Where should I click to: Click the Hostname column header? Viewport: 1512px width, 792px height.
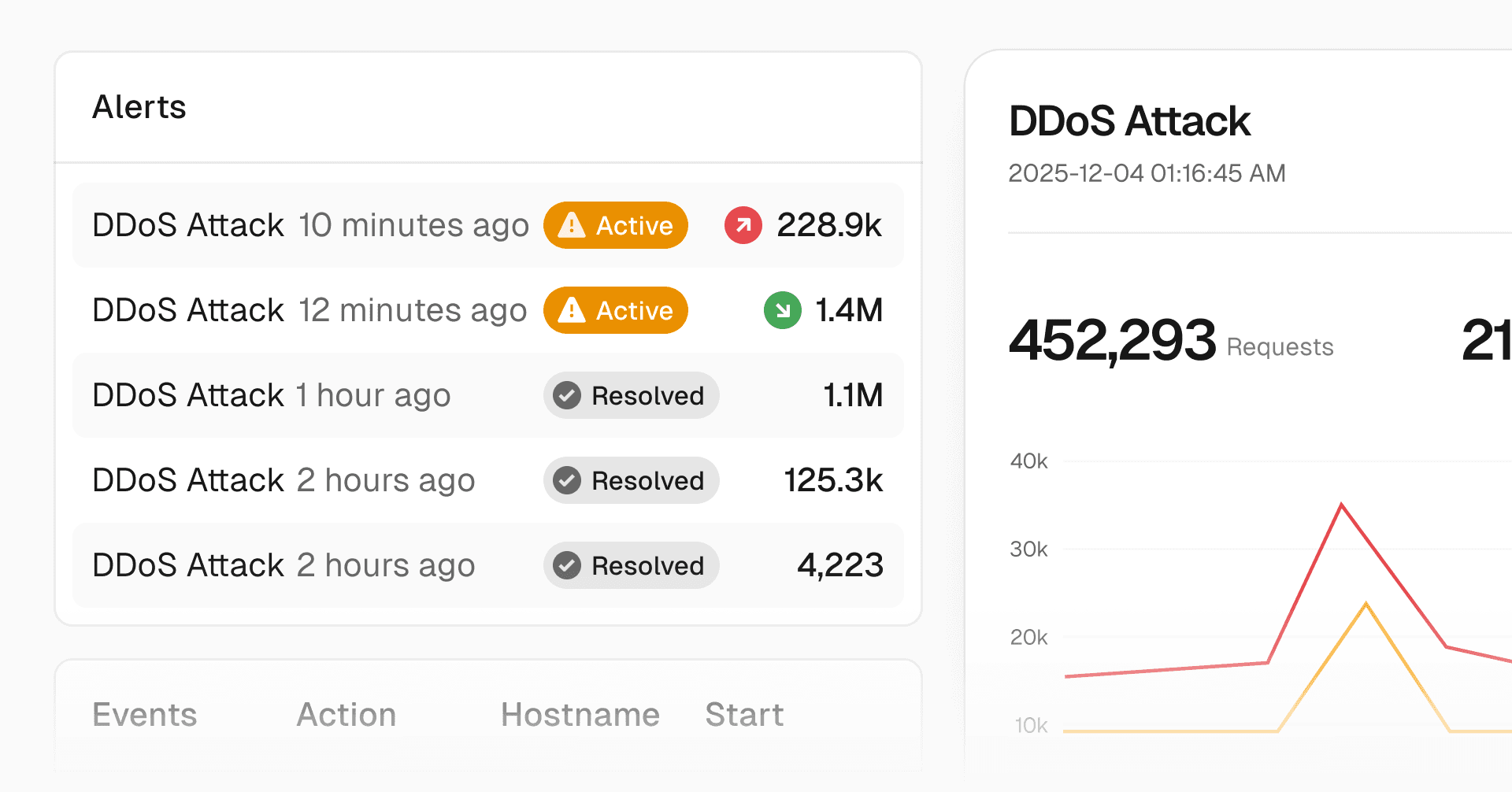(x=580, y=715)
